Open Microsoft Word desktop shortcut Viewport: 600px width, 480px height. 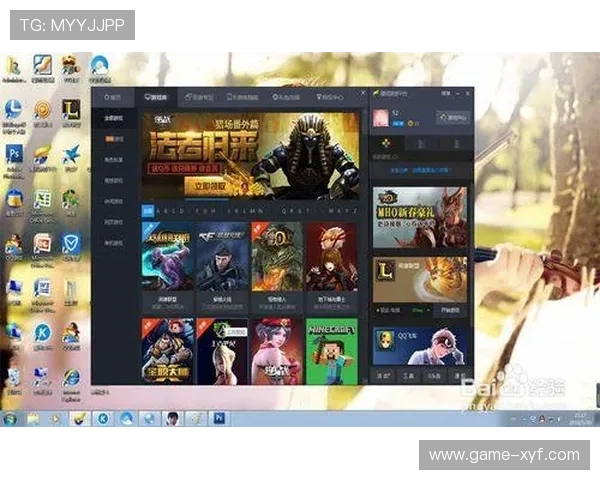coord(42,287)
